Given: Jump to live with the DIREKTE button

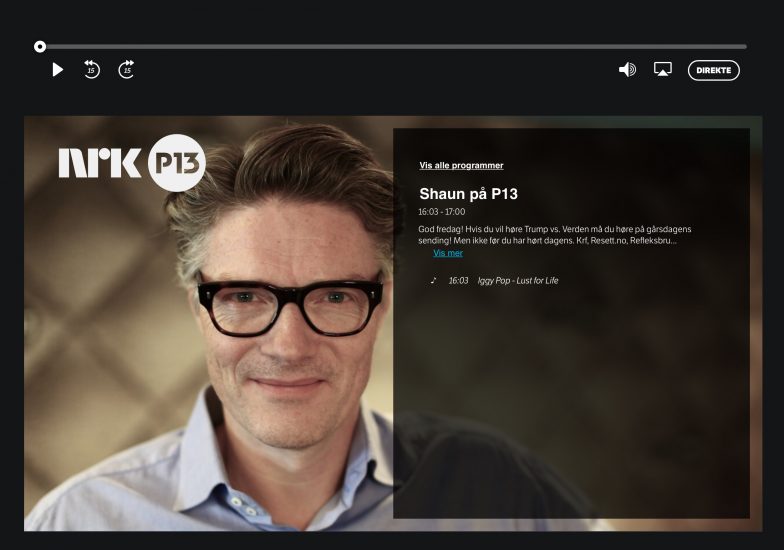Looking at the screenshot, I should (x=713, y=70).
